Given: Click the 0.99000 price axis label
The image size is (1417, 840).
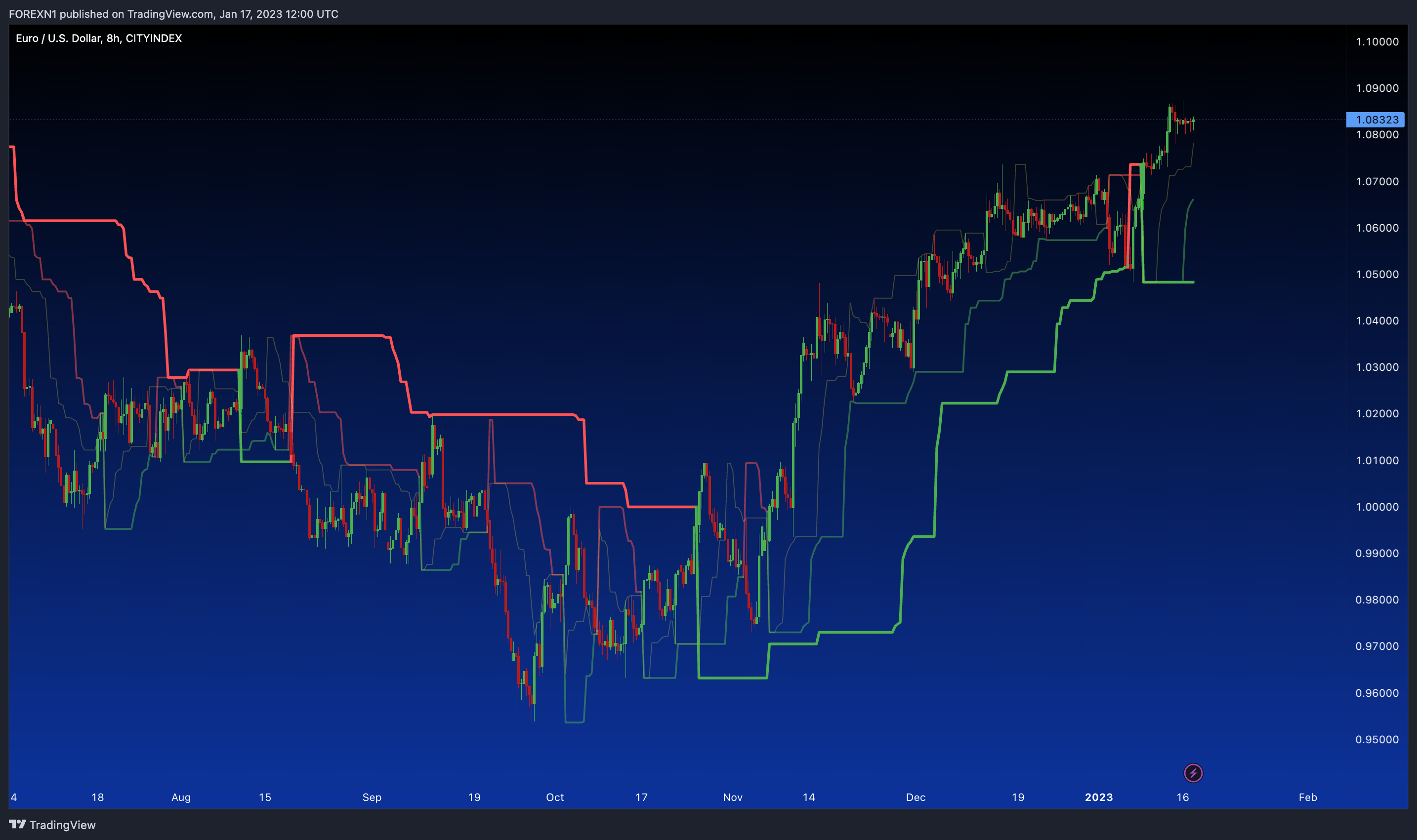Looking at the screenshot, I should (1377, 553).
